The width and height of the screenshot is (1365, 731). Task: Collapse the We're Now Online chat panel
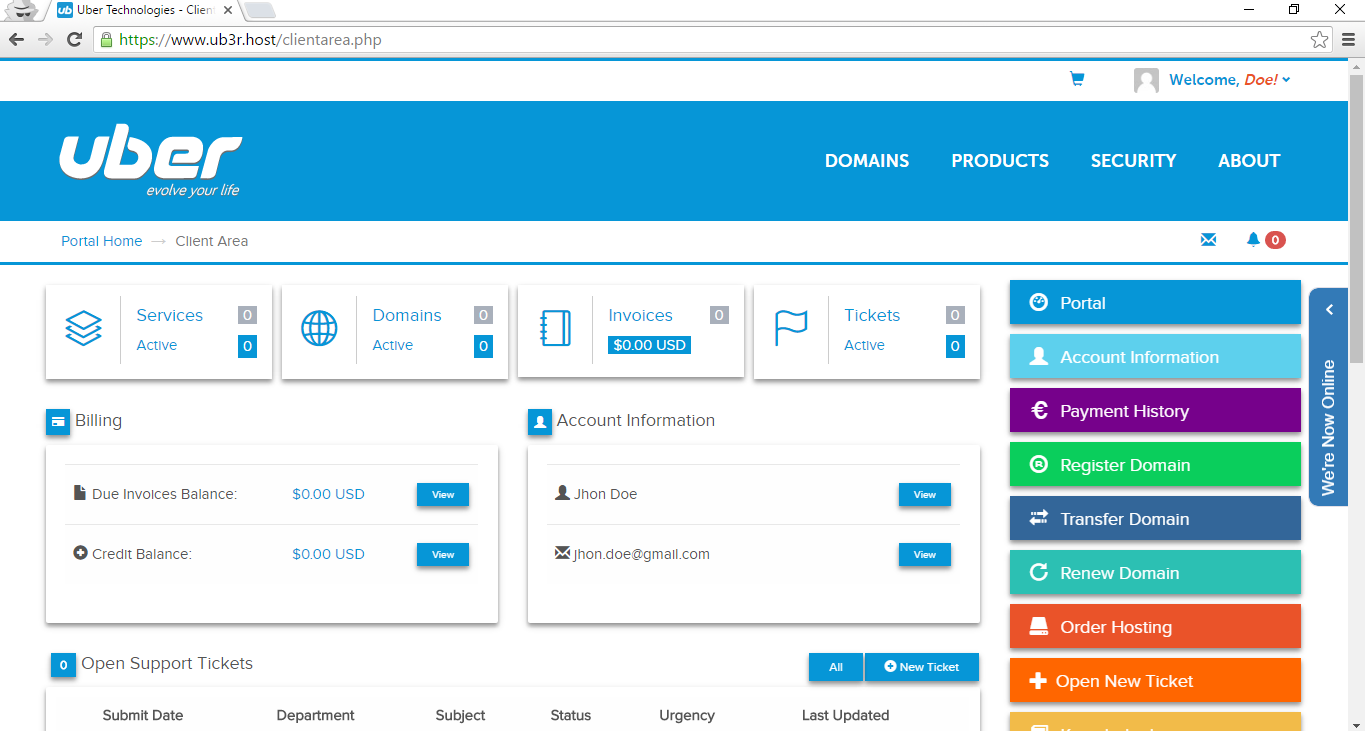(1329, 310)
